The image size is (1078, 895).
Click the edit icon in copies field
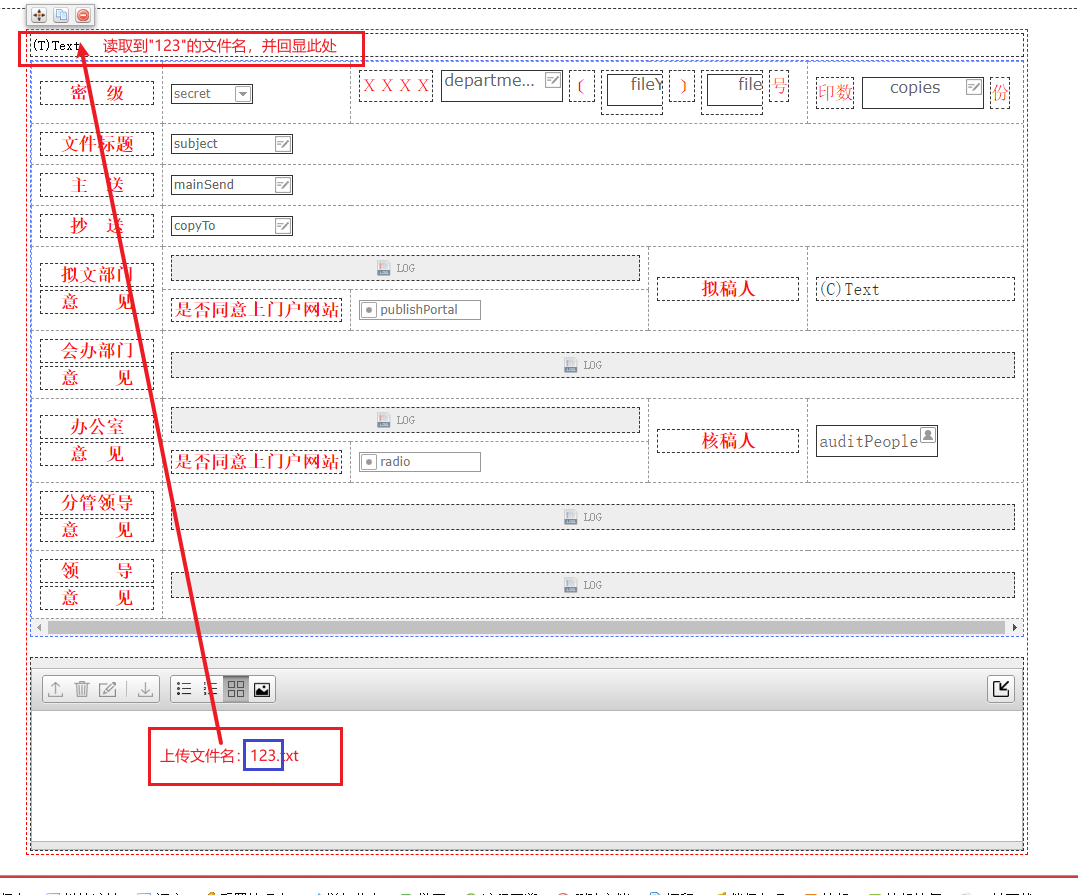point(974,87)
